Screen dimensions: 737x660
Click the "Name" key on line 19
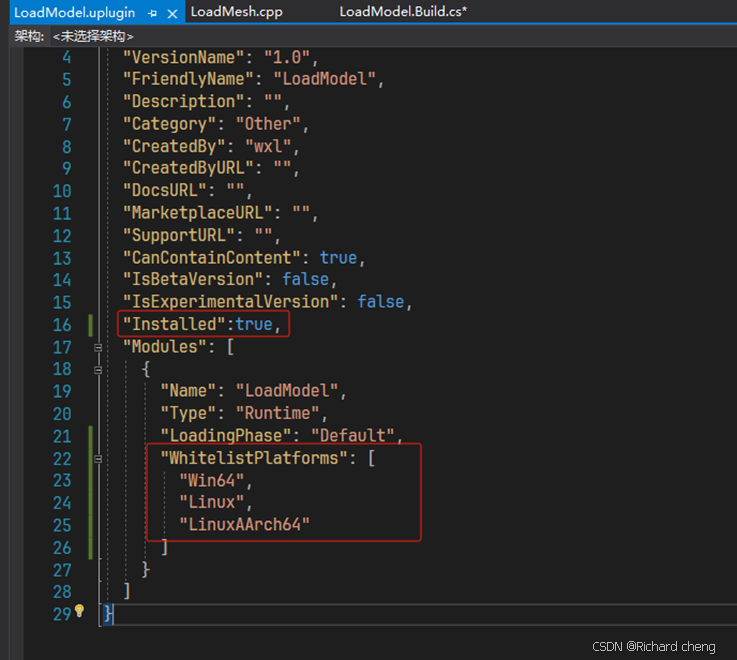click(x=188, y=391)
